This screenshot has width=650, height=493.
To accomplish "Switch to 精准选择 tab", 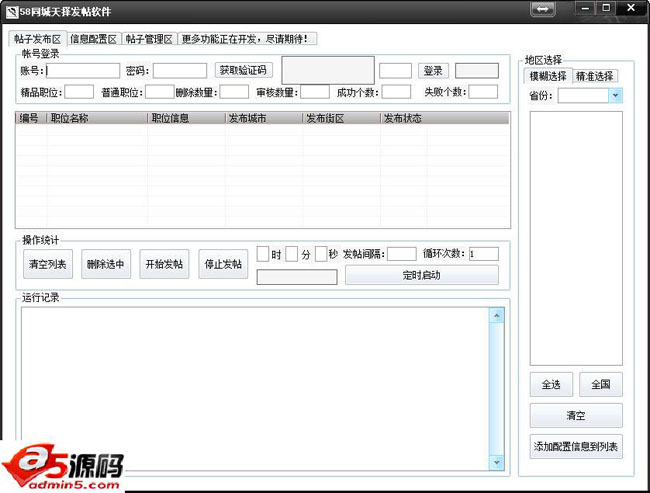I will coord(595,76).
